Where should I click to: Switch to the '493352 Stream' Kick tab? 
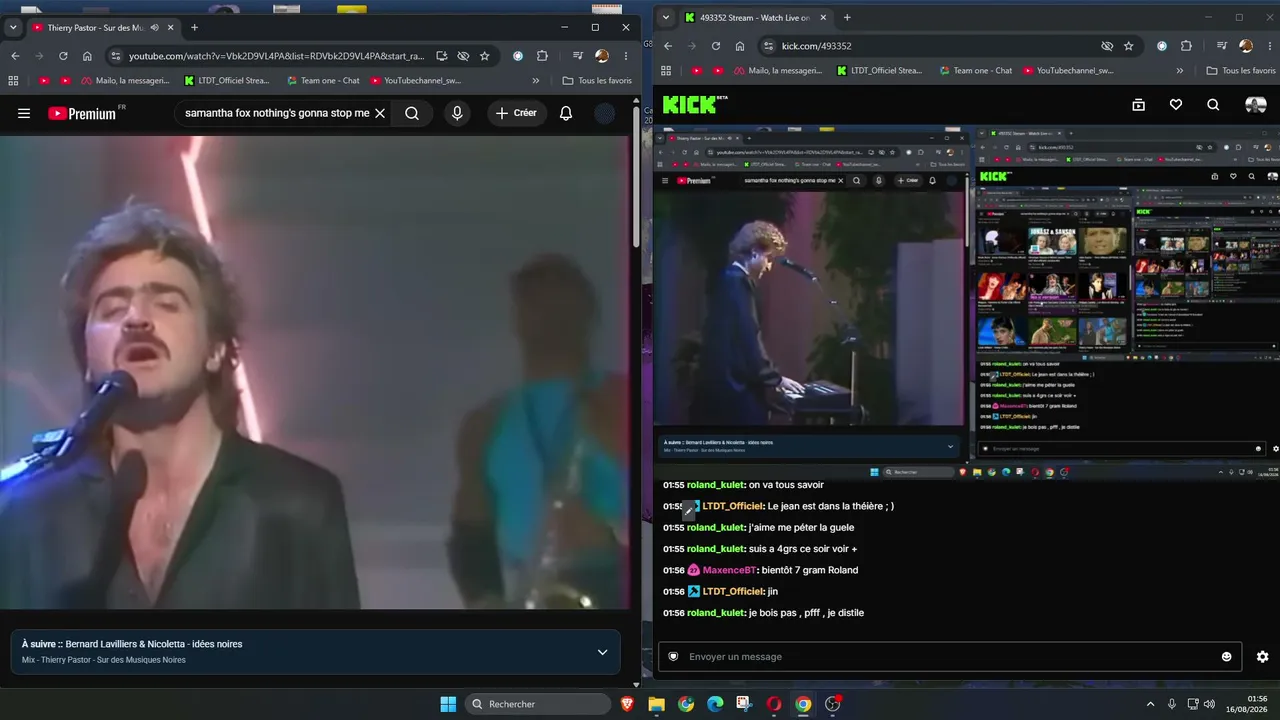point(755,17)
